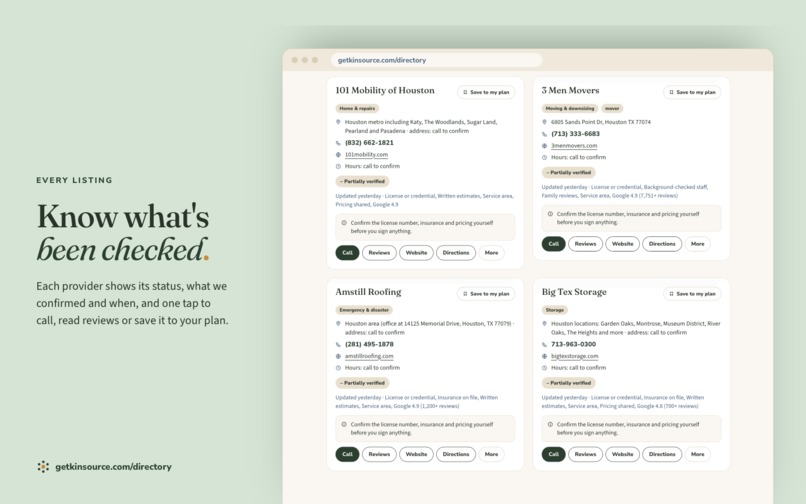Viewport: 806px width, 504px height.
Task: Click the Amstill Roofing title
Action: click(368, 292)
